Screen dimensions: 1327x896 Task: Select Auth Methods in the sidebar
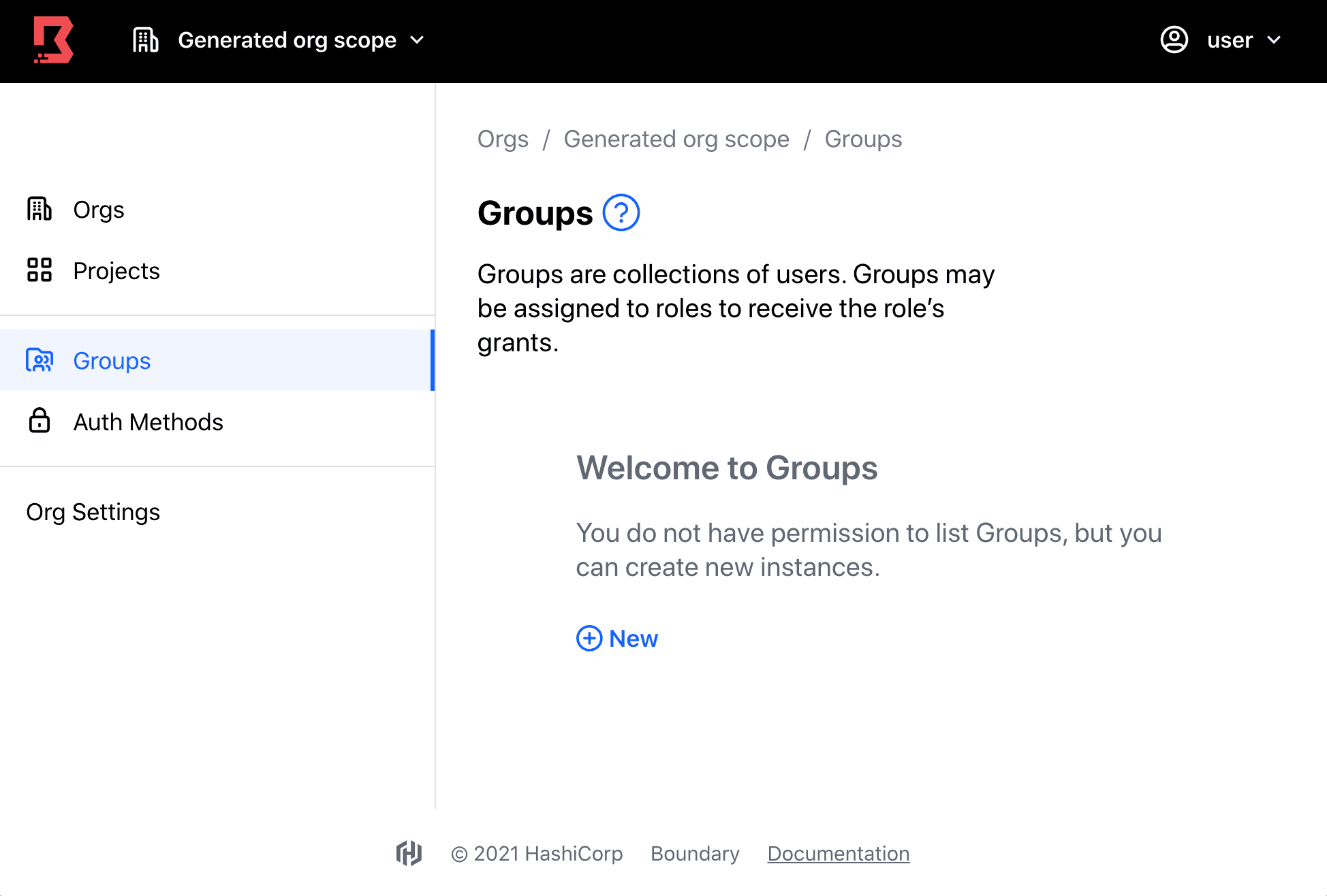[149, 421]
